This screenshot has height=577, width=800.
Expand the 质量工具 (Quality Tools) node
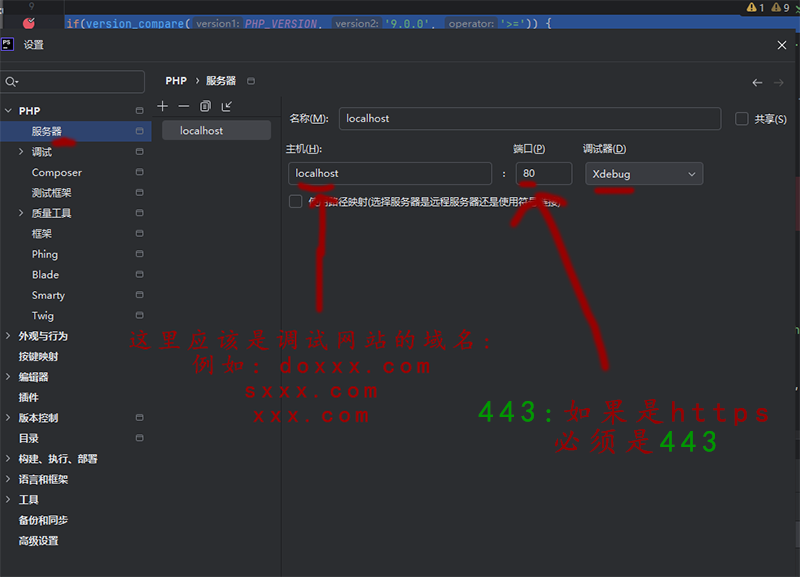21,213
